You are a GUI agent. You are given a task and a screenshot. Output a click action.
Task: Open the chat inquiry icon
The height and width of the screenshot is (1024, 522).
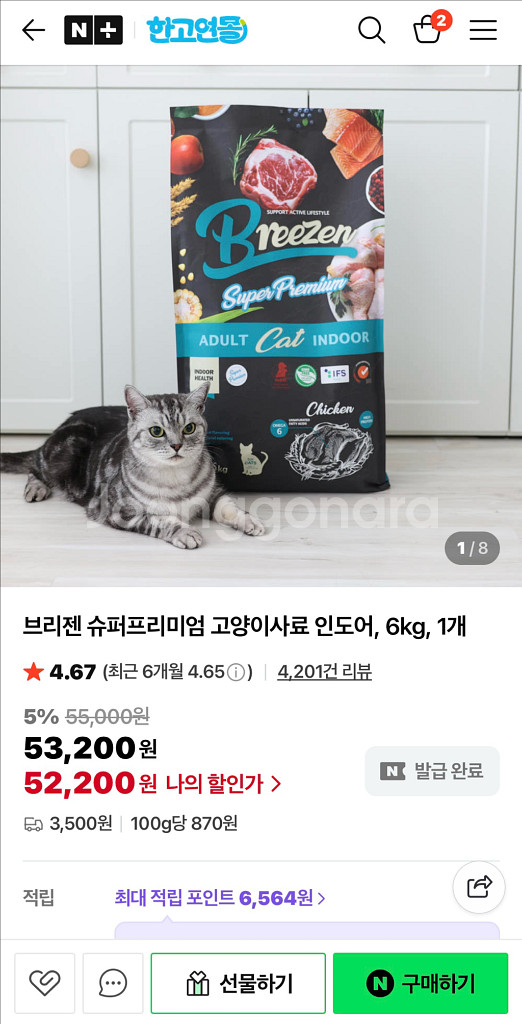(x=113, y=983)
